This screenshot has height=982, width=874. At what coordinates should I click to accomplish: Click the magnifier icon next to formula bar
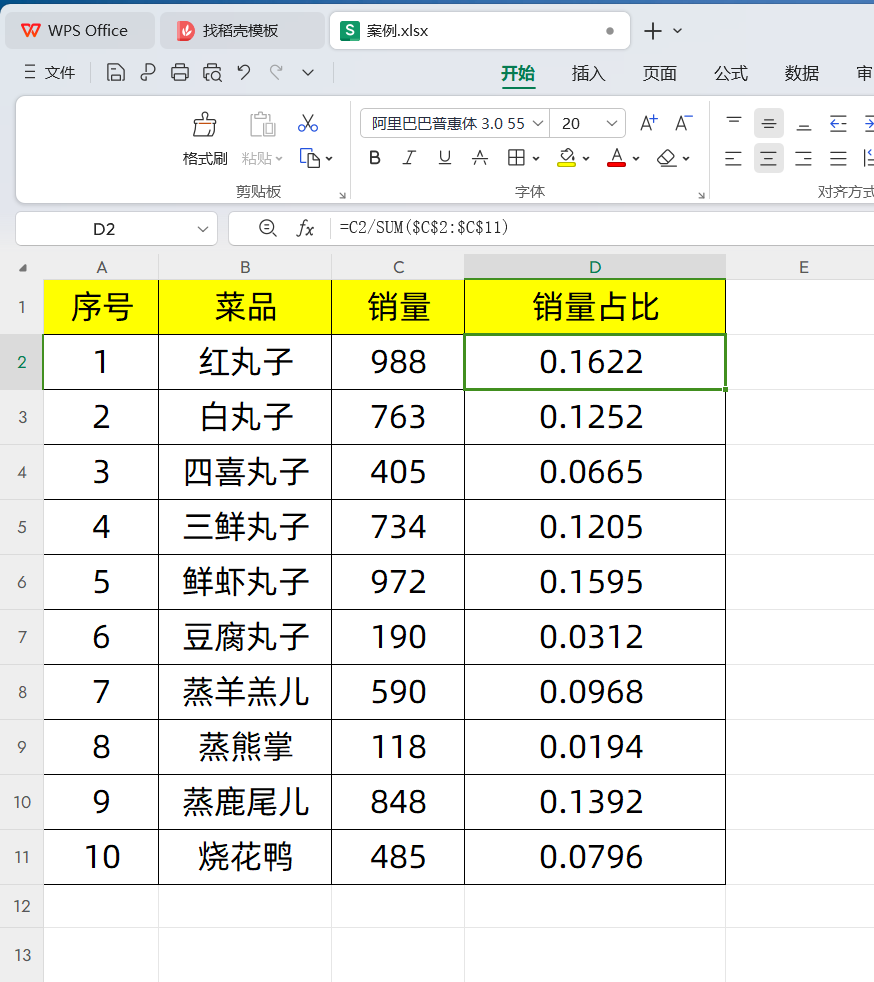267,228
